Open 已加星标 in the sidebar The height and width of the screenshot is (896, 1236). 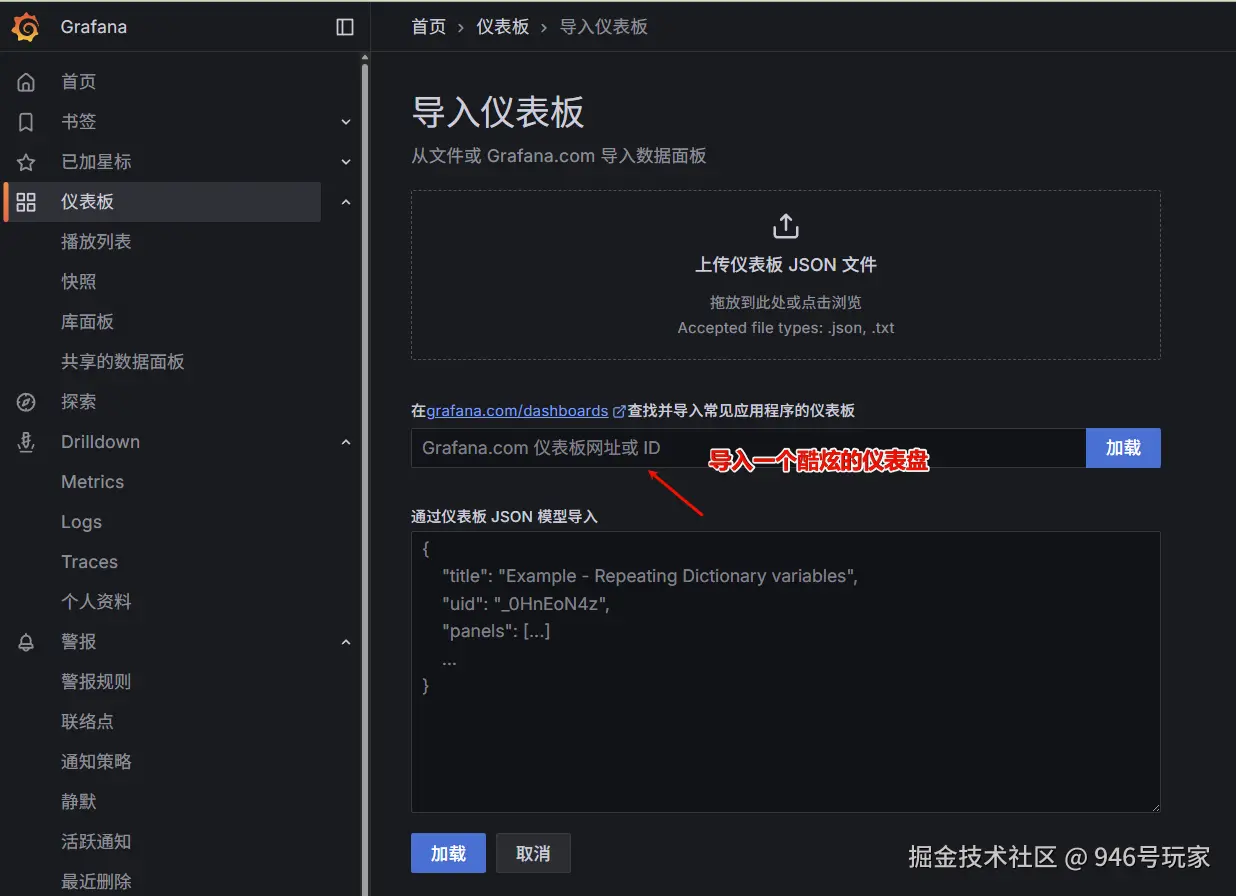tap(96, 162)
